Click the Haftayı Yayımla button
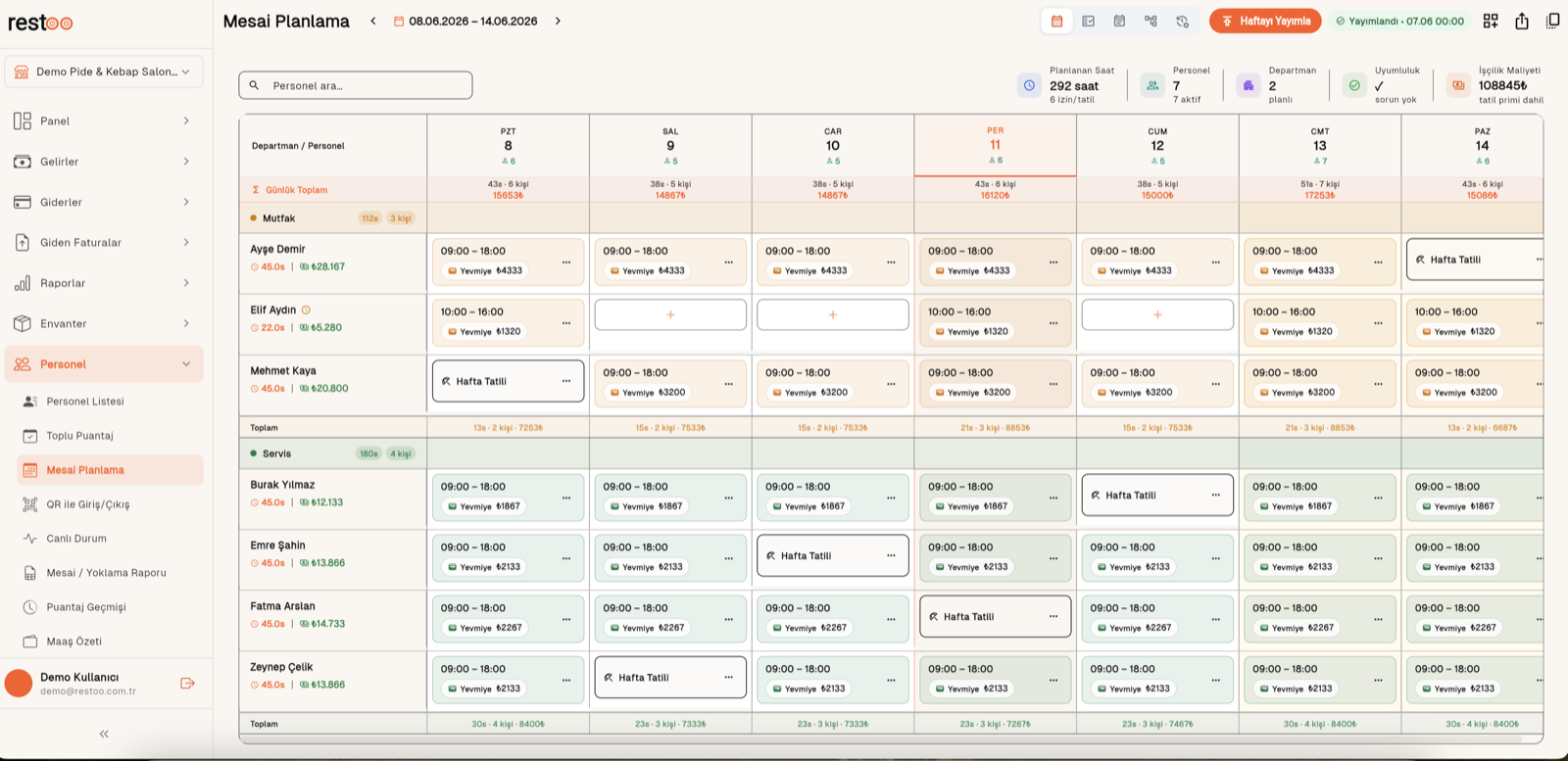 click(1265, 21)
